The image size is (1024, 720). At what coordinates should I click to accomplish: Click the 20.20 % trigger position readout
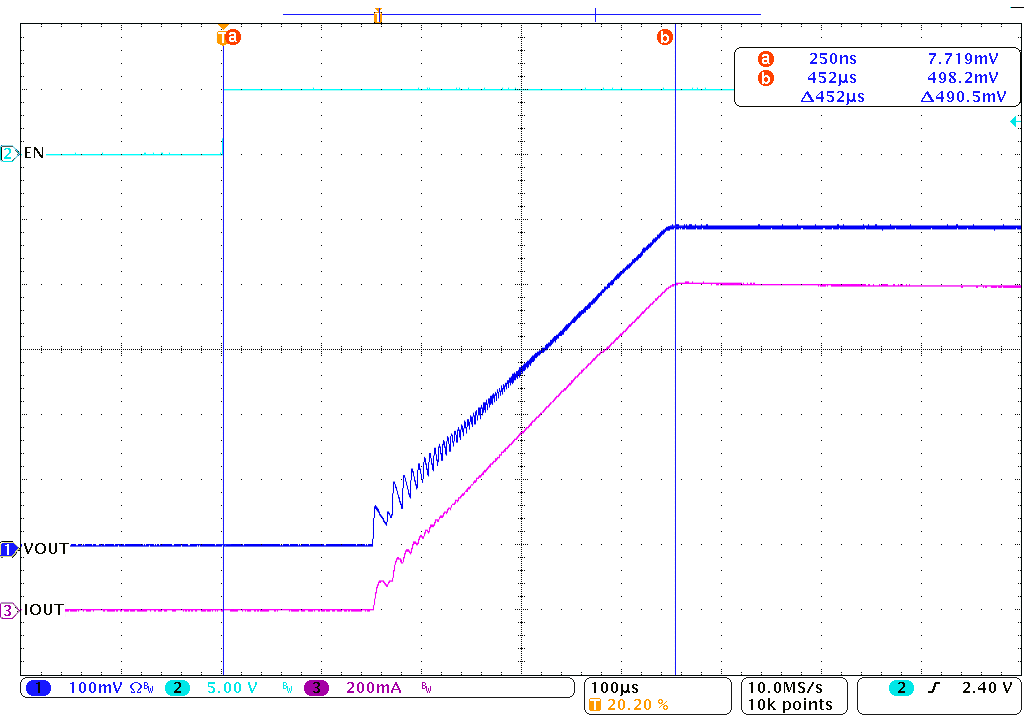[636, 705]
